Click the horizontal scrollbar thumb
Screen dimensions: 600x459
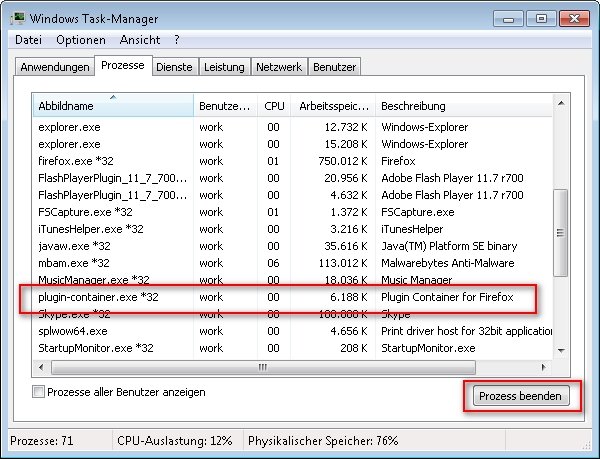(x=263, y=367)
